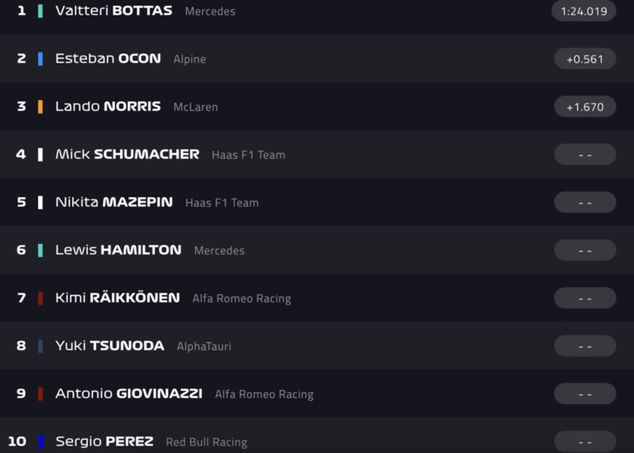Open Kimi Räikkönen driver entry
634x453 pixels.
click(x=117, y=298)
